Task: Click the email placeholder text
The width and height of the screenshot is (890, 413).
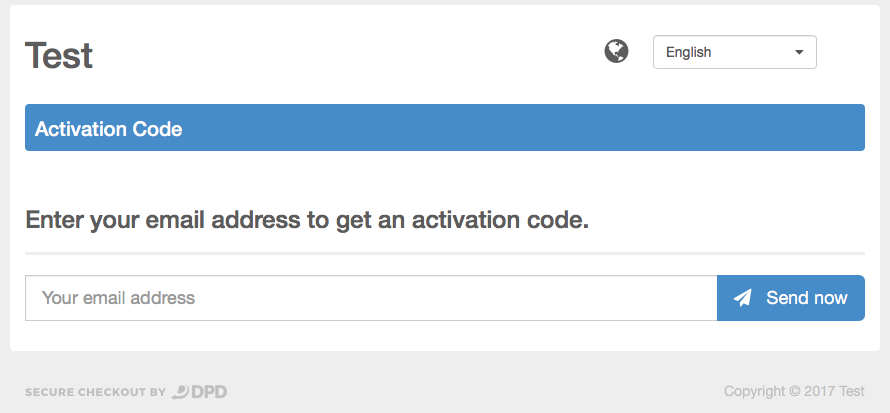Action: tap(119, 298)
